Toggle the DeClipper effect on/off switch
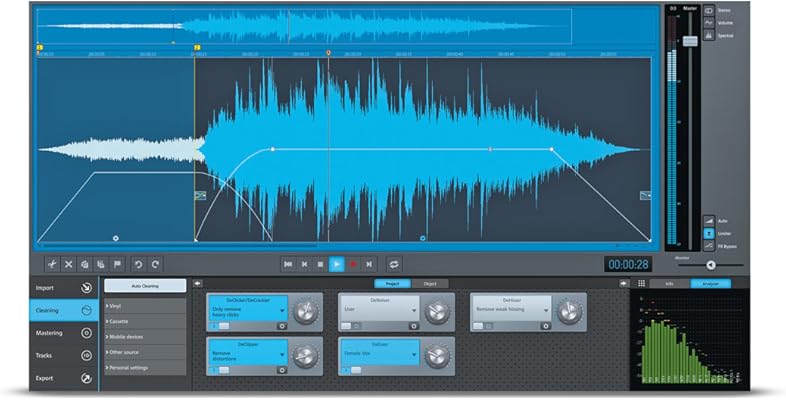Screen dimensions: 786x400 [223, 369]
